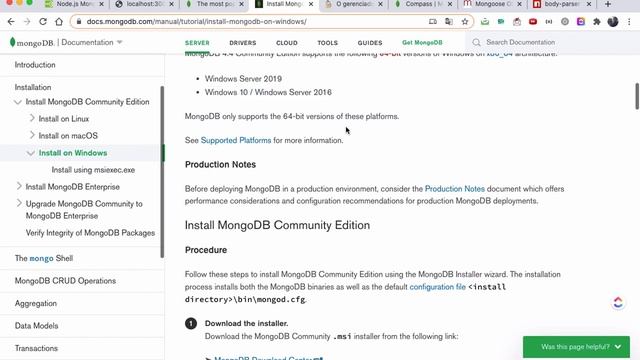The image size is (640, 360).
Task: Open the GUIDES navigation tab
Action: point(370,43)
